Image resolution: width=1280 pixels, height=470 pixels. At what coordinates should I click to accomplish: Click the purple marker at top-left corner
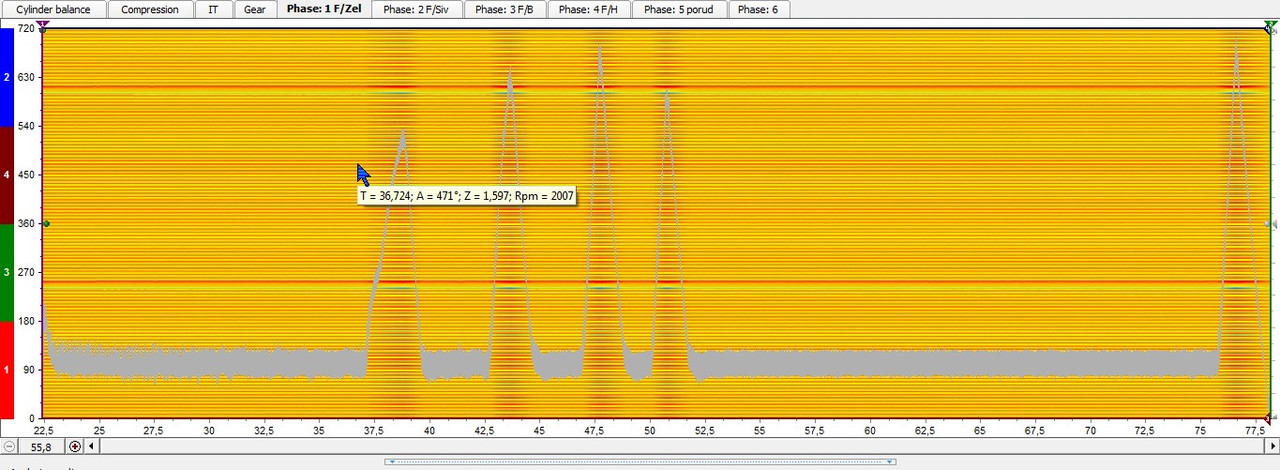point(42,25)
